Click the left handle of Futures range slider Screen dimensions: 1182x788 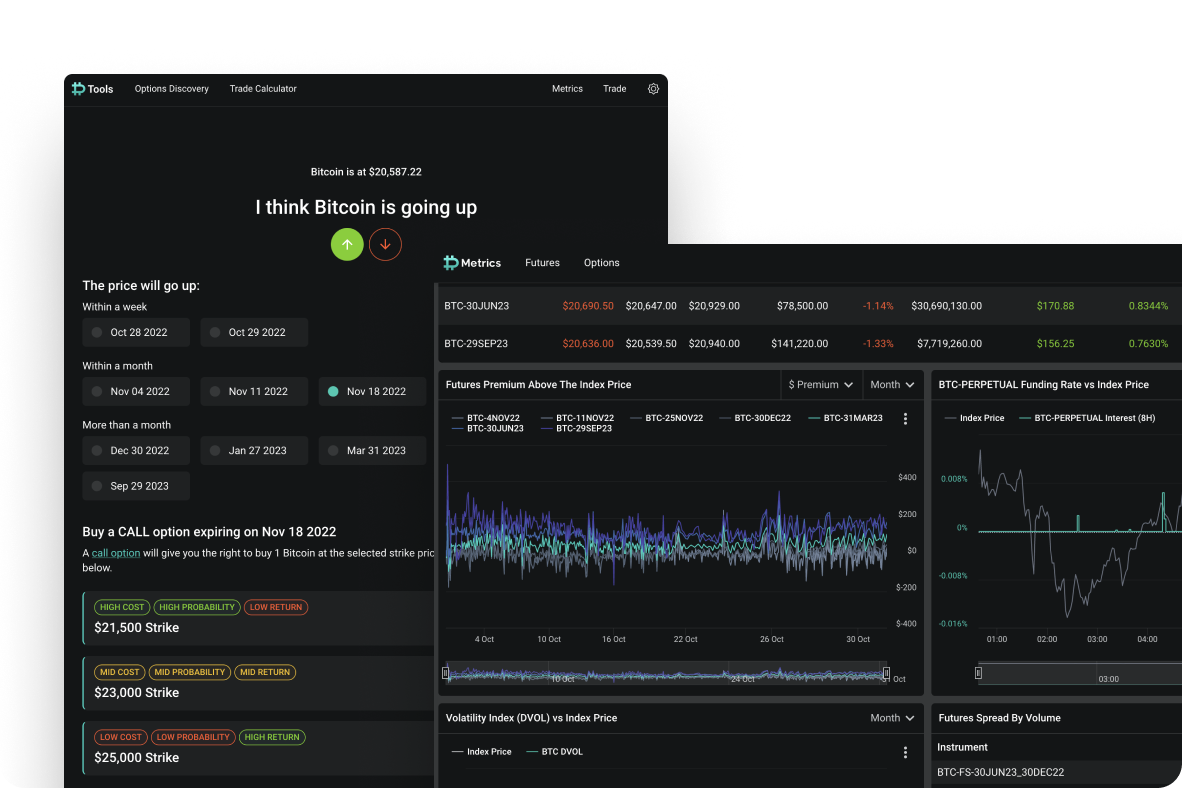coord(446,673)
